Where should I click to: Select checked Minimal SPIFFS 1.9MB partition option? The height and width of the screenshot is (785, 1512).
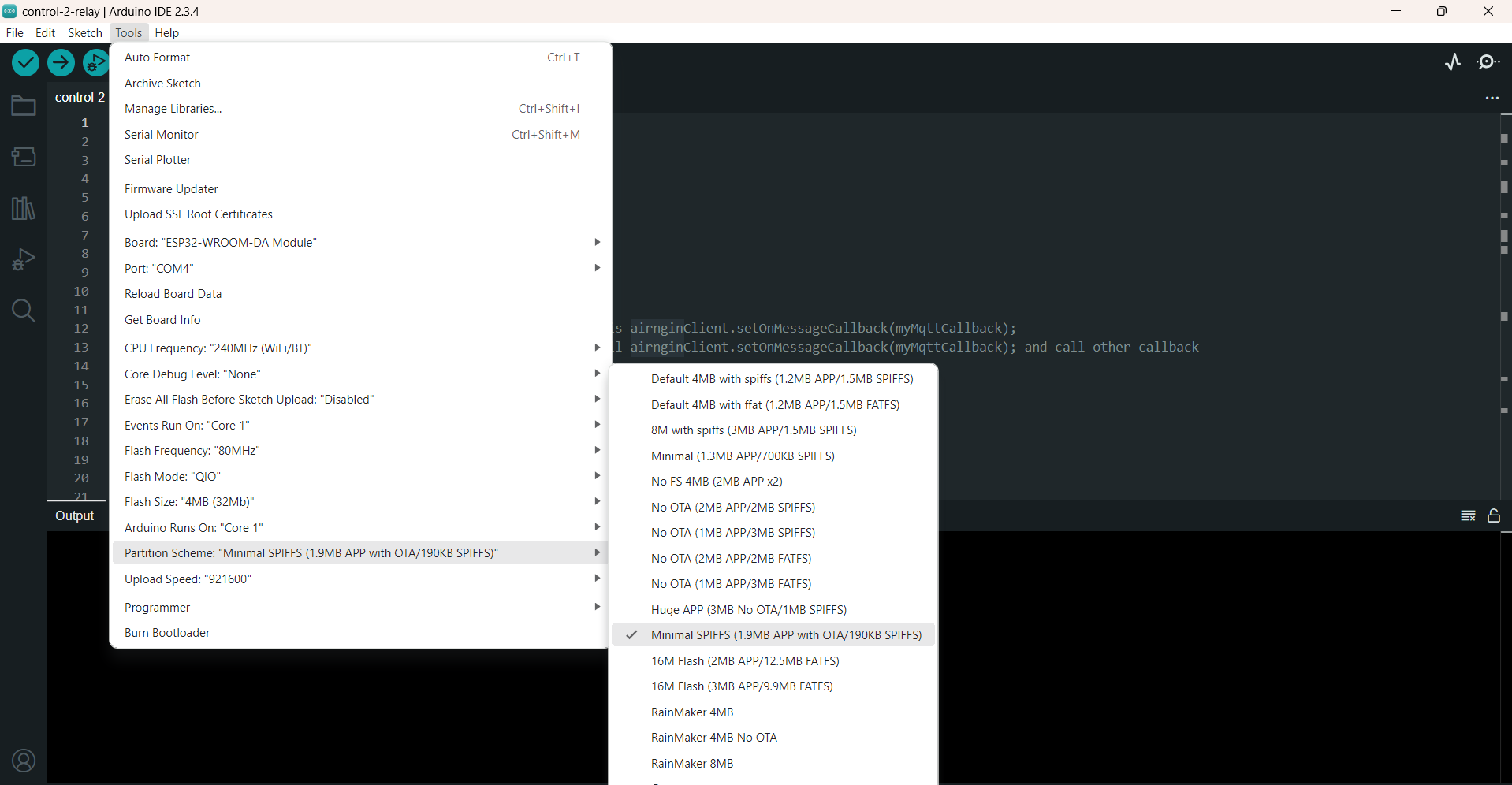(x=785, y=635)
